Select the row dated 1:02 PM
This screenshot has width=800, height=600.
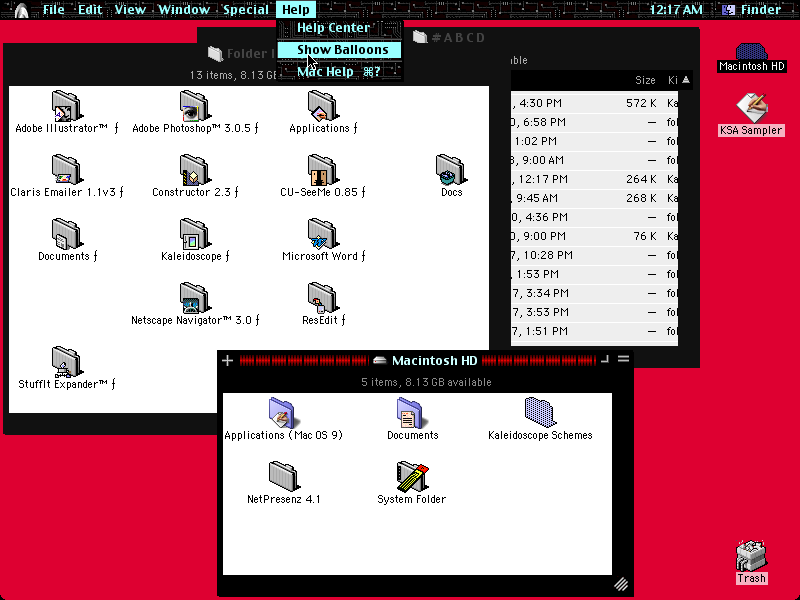pos(594,141)
